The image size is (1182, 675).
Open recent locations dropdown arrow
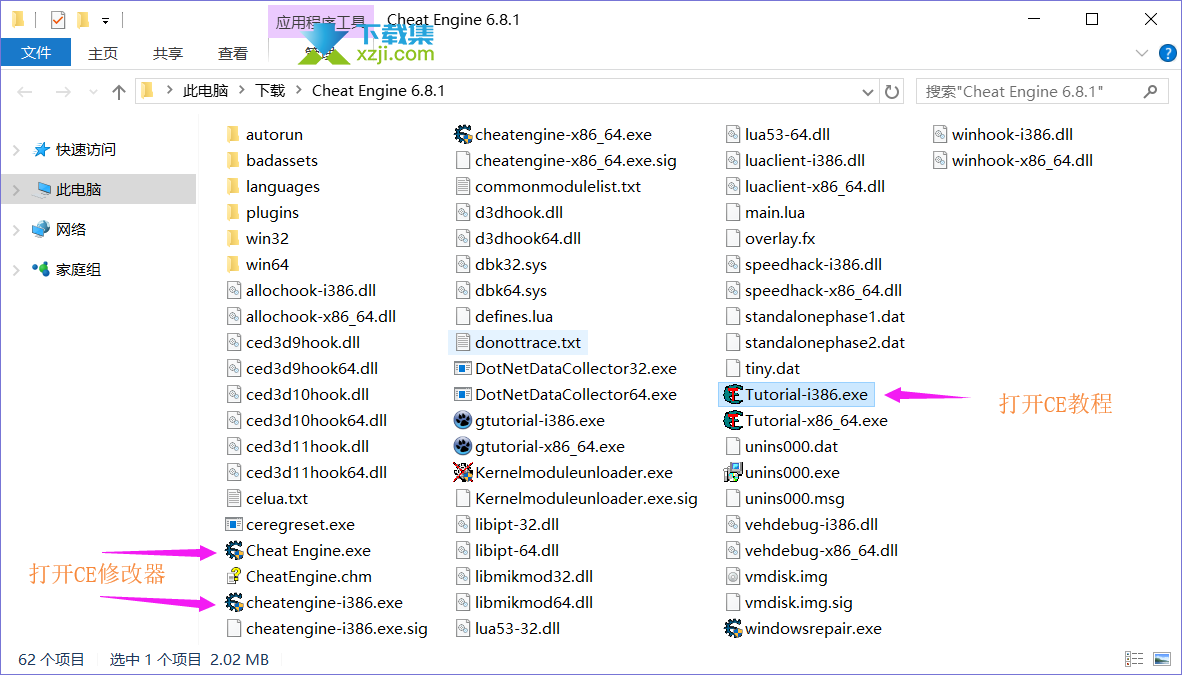point(93,92)
